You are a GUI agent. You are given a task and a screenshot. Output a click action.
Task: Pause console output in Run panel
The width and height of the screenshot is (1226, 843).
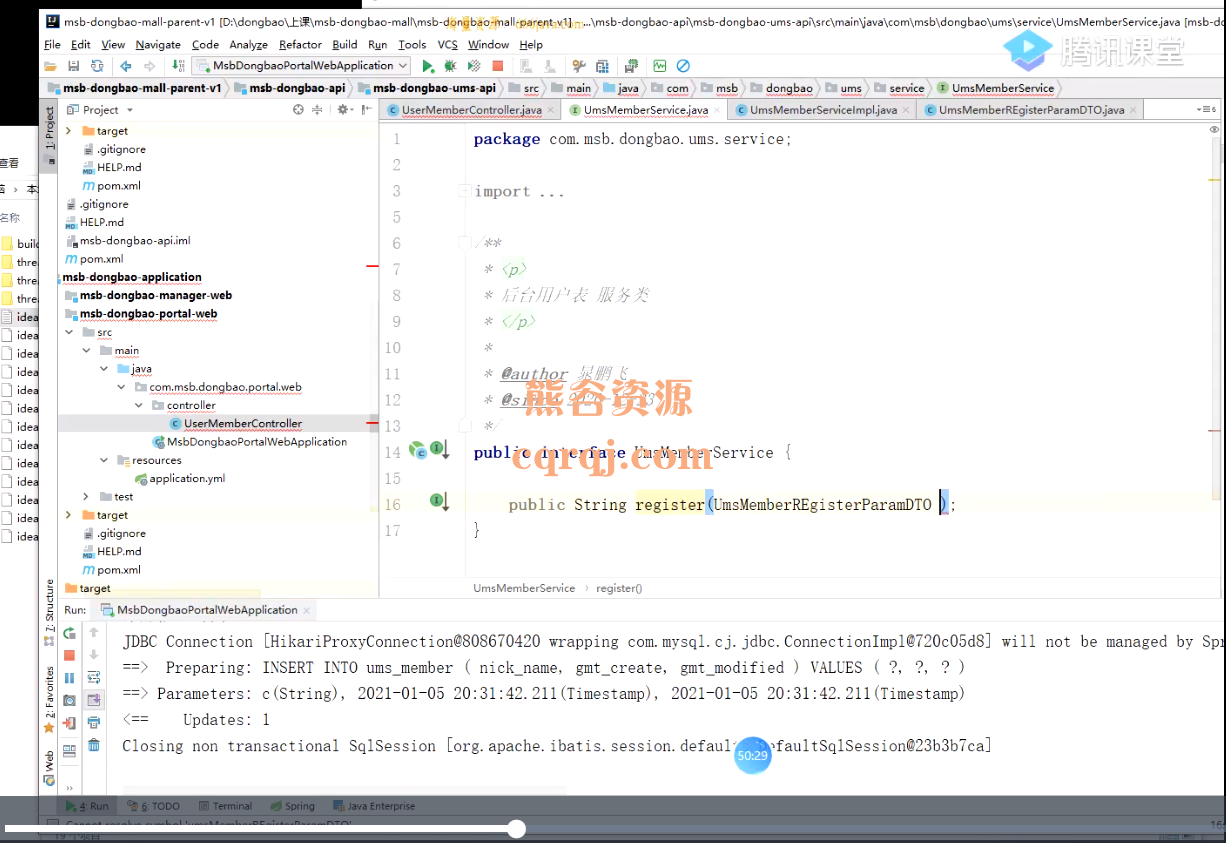pyautogui.click(x=69, y=678)
